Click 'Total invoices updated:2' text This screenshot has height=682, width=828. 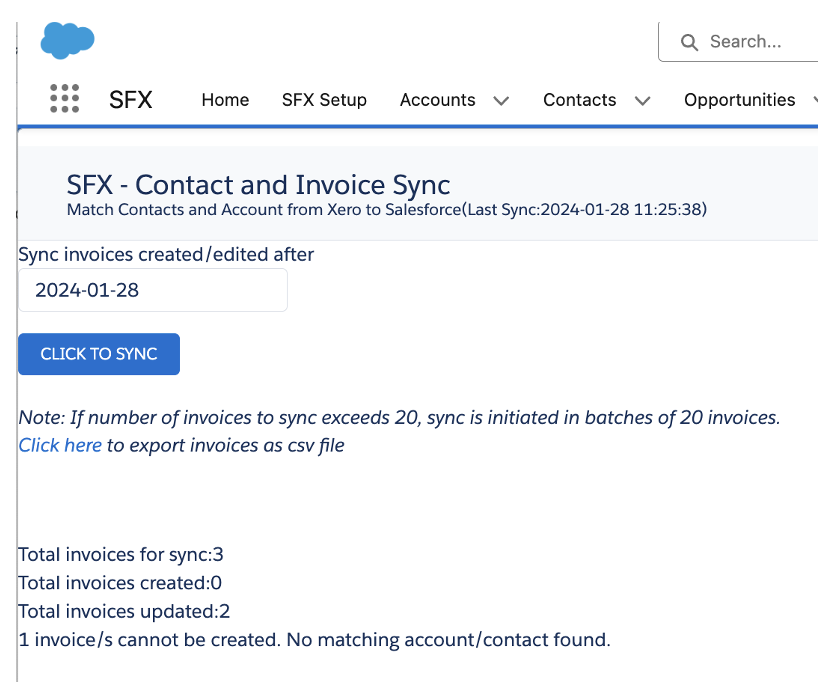(x=124, y=611)
